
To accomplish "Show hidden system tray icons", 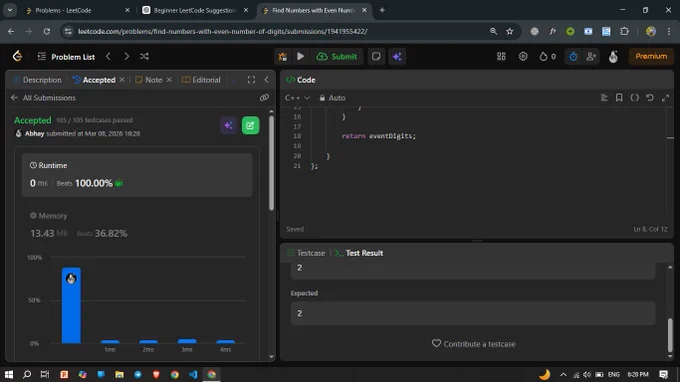I will (563, 374).
